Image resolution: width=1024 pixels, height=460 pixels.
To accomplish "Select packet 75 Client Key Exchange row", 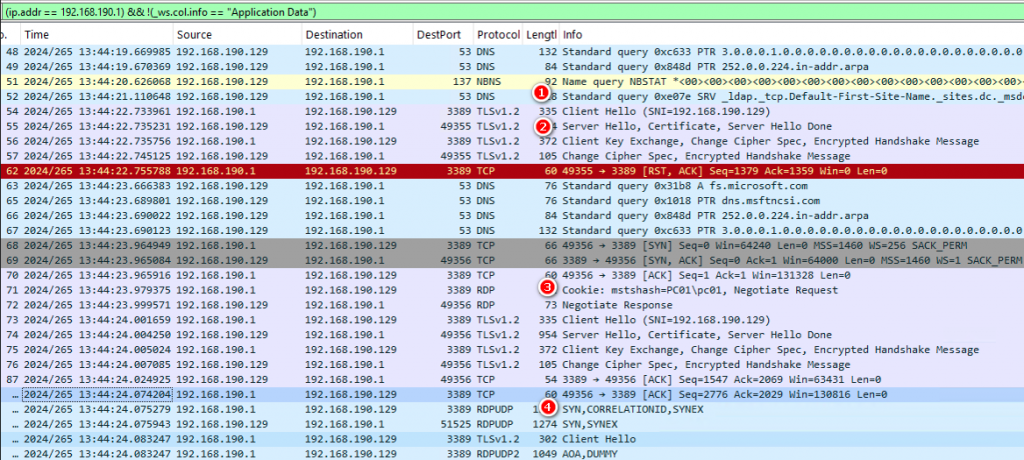I will [x=512, y=350].
